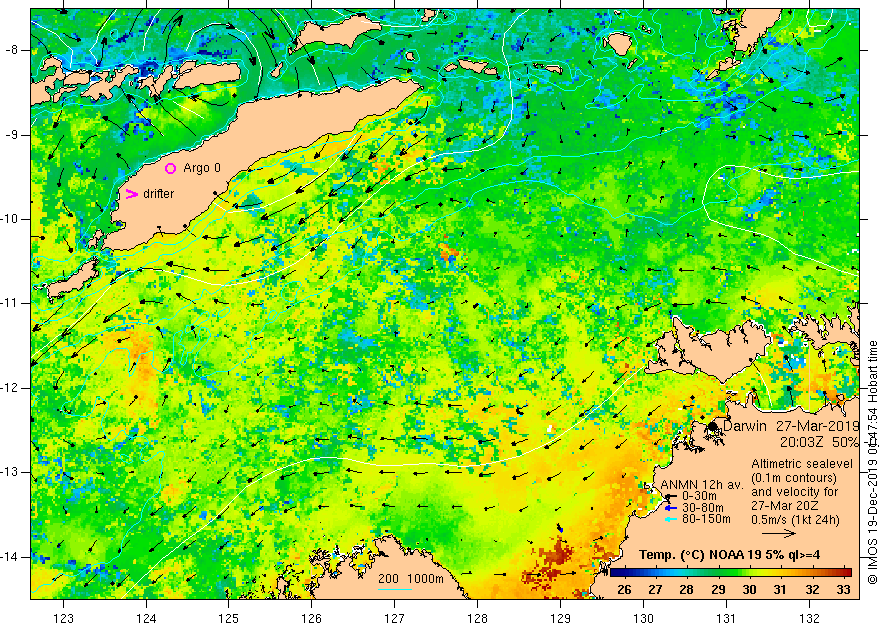Click the dark red end of temperature colorbar
Screen dimensions: 880x630
click(x=846, y=573)
